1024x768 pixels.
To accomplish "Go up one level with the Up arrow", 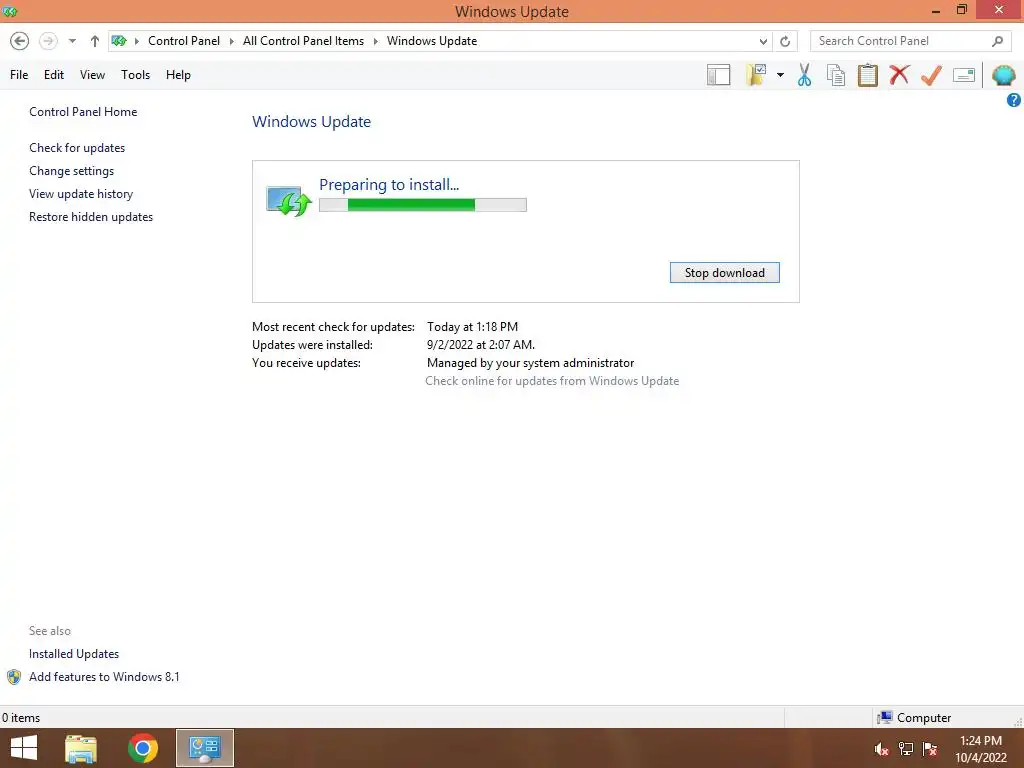I will pyautogui.click(x=95, y=41).
